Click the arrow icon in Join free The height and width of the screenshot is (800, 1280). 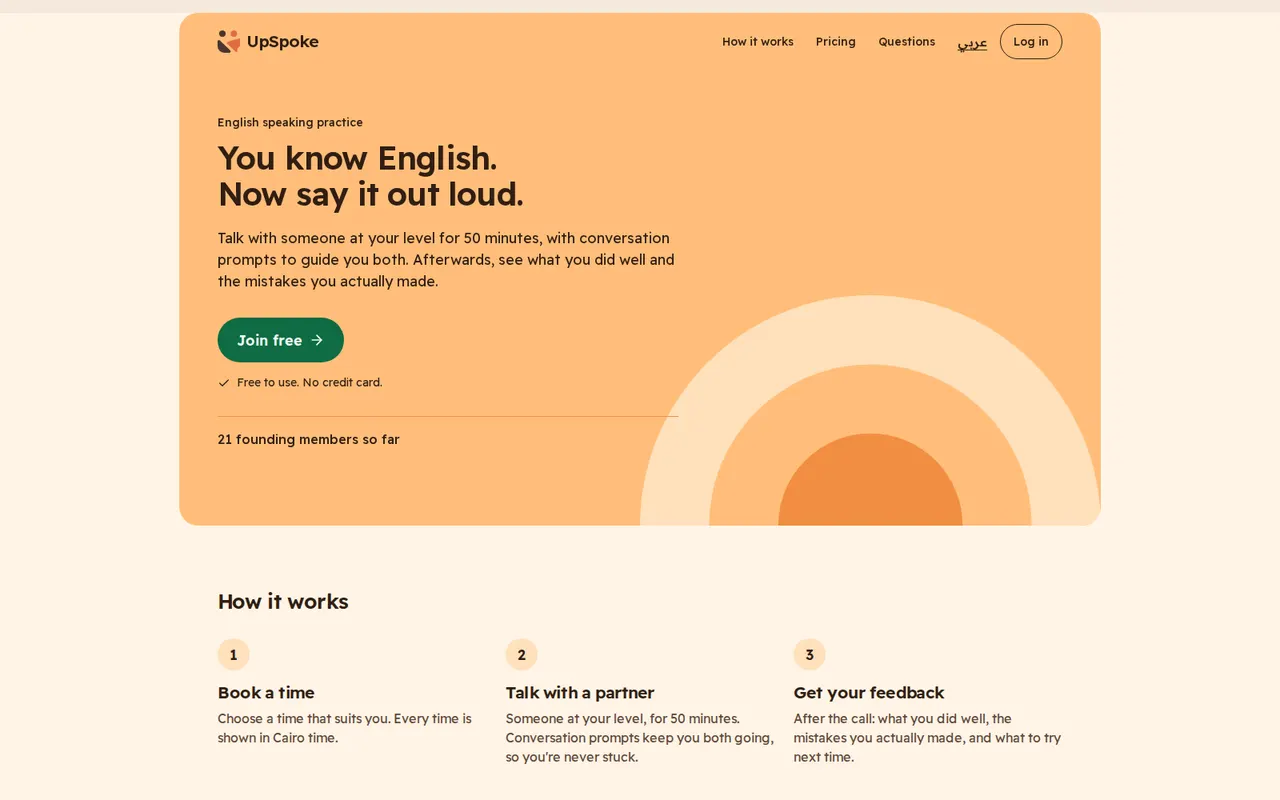pyautogui.click(x=317, y=340)
